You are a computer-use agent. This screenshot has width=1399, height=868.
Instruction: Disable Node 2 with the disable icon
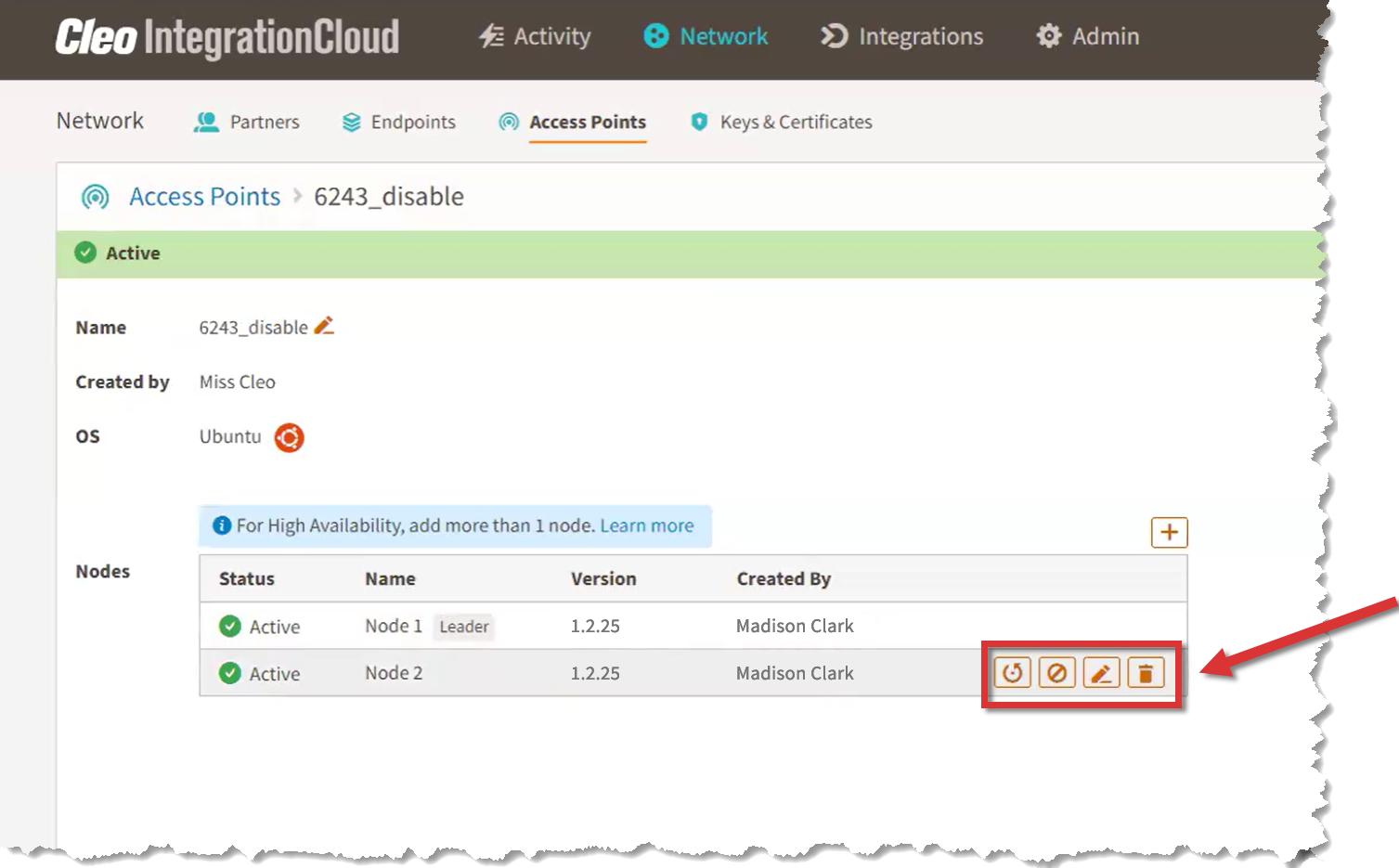(1056, 672)
